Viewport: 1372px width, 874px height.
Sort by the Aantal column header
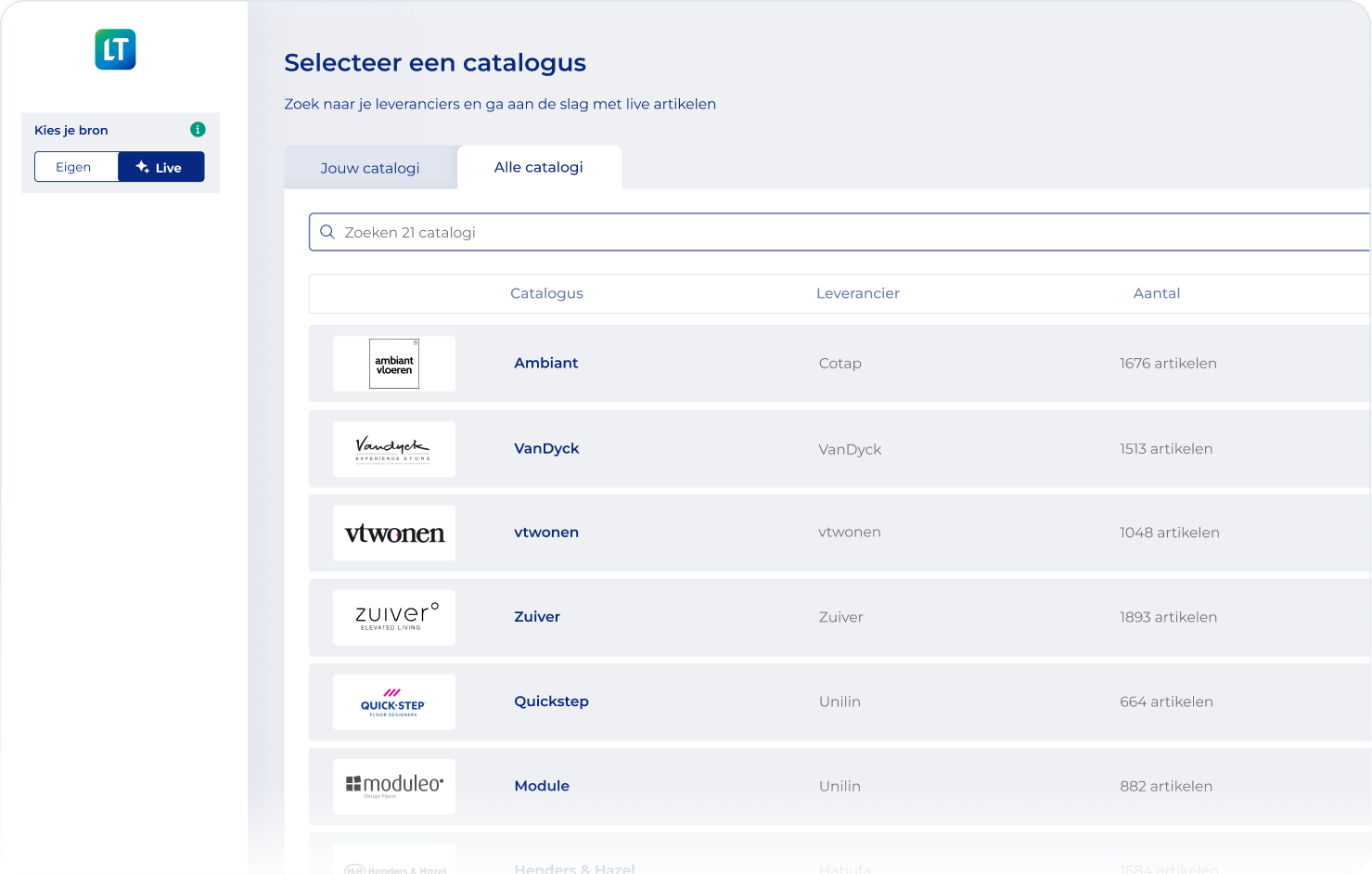coord(1156,293)
